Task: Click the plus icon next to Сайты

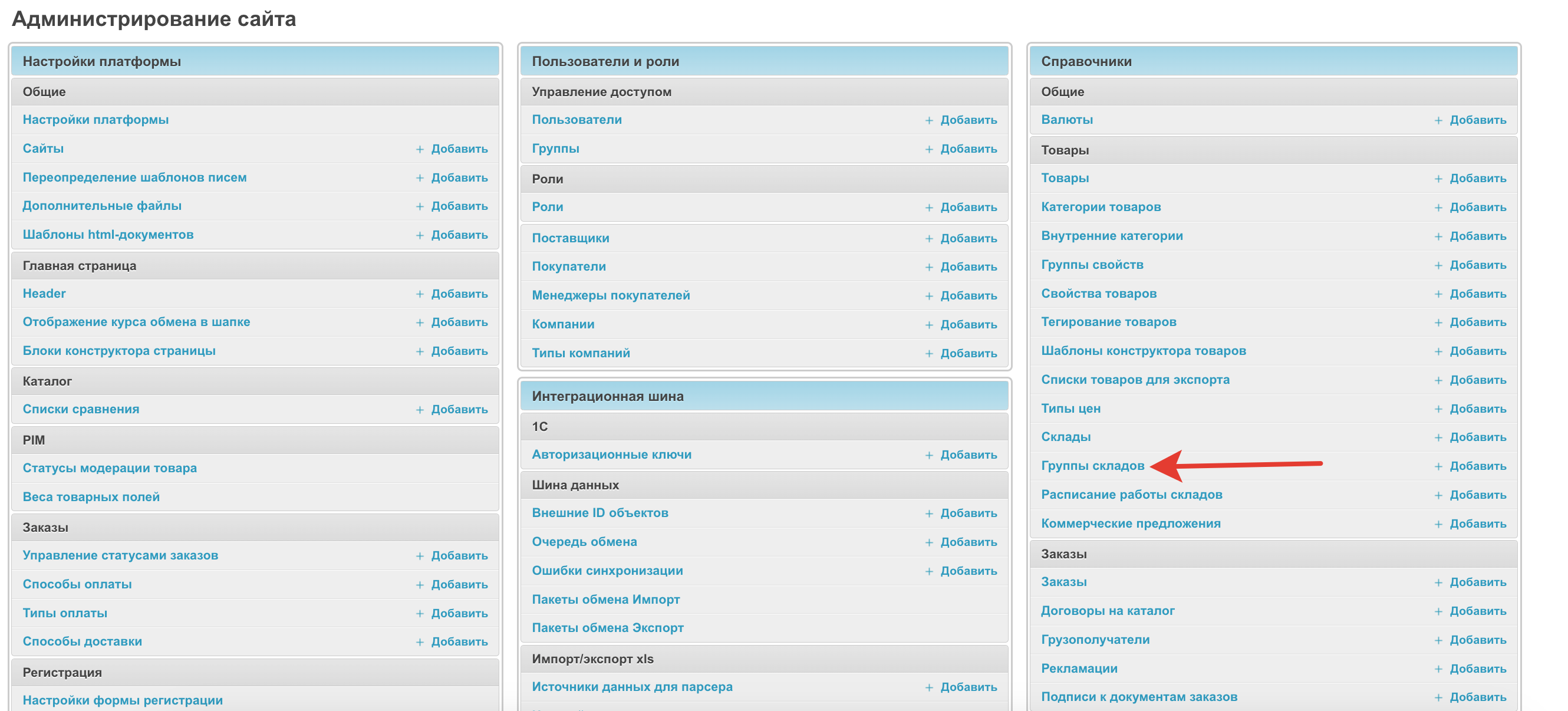Action: (x=419, y=149)
